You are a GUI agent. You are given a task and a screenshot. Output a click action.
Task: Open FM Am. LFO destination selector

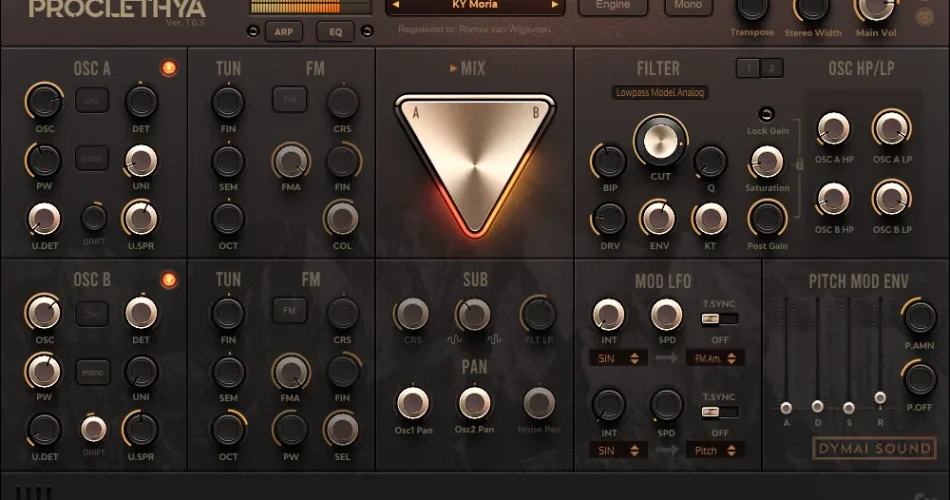pyautogui.click(x=715, y=358)
